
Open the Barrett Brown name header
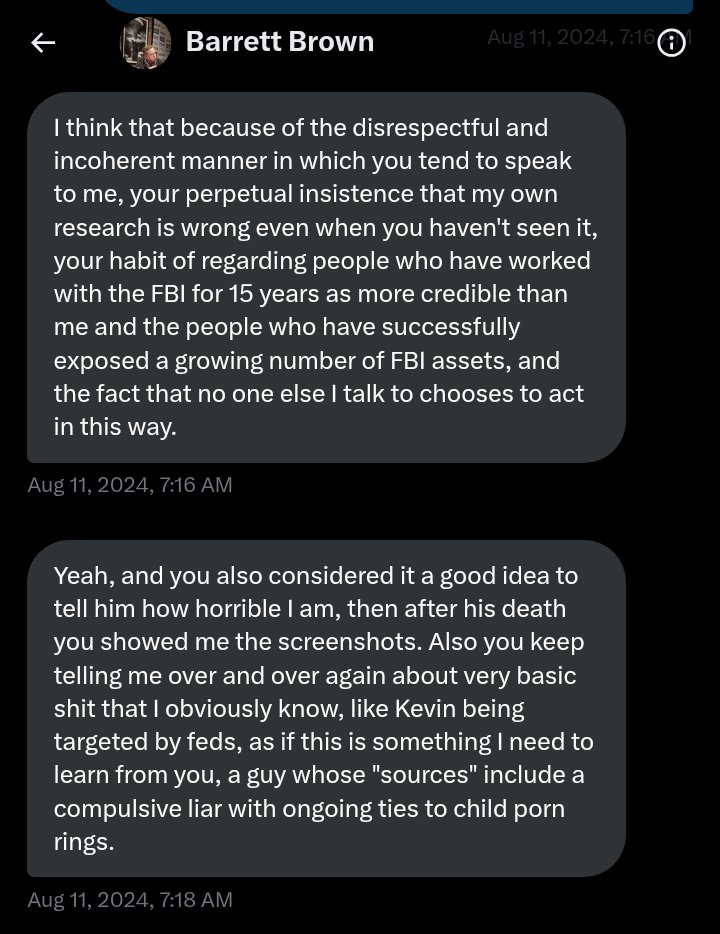point(280,42)
